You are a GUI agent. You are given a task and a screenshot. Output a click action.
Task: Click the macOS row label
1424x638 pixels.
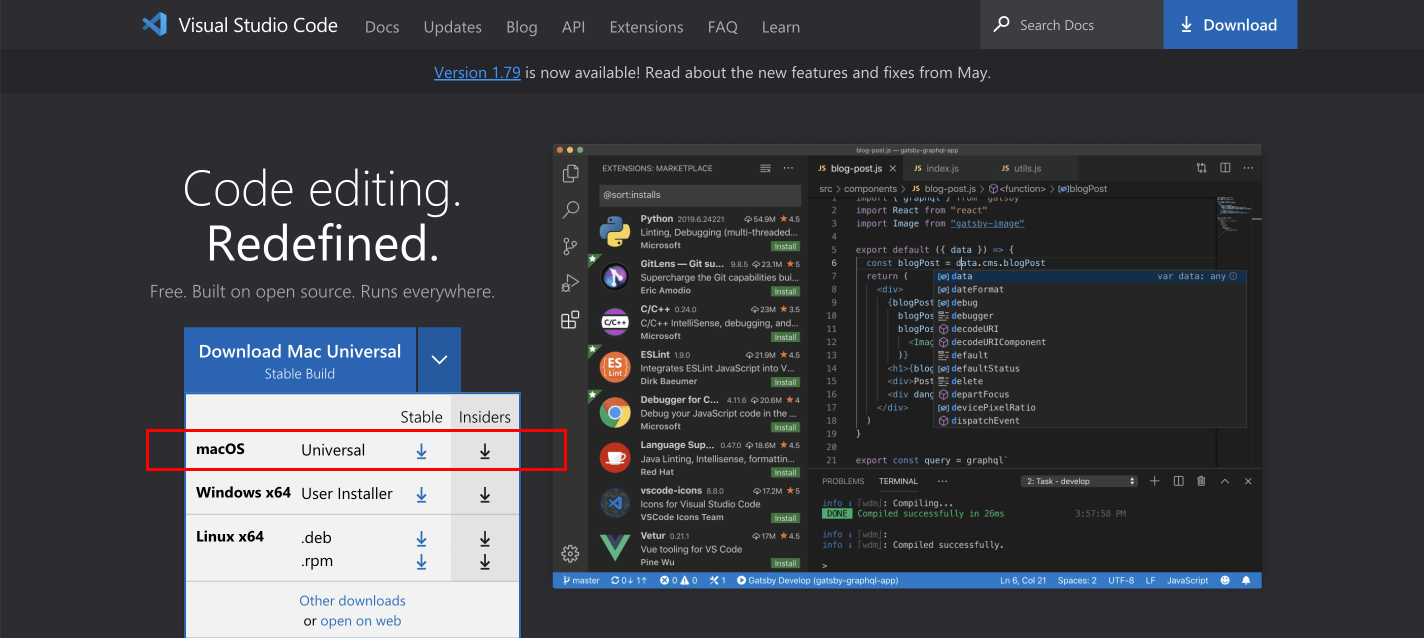[220, 449]
